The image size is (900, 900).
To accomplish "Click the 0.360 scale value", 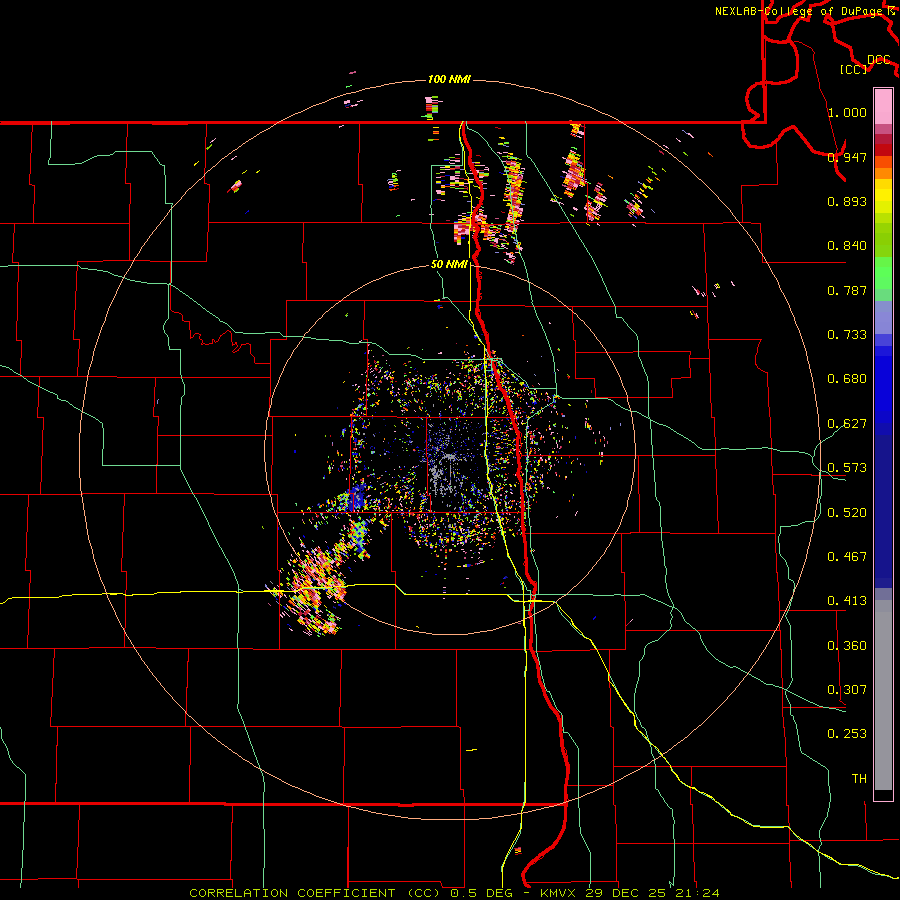I will [x=847, y=646].
